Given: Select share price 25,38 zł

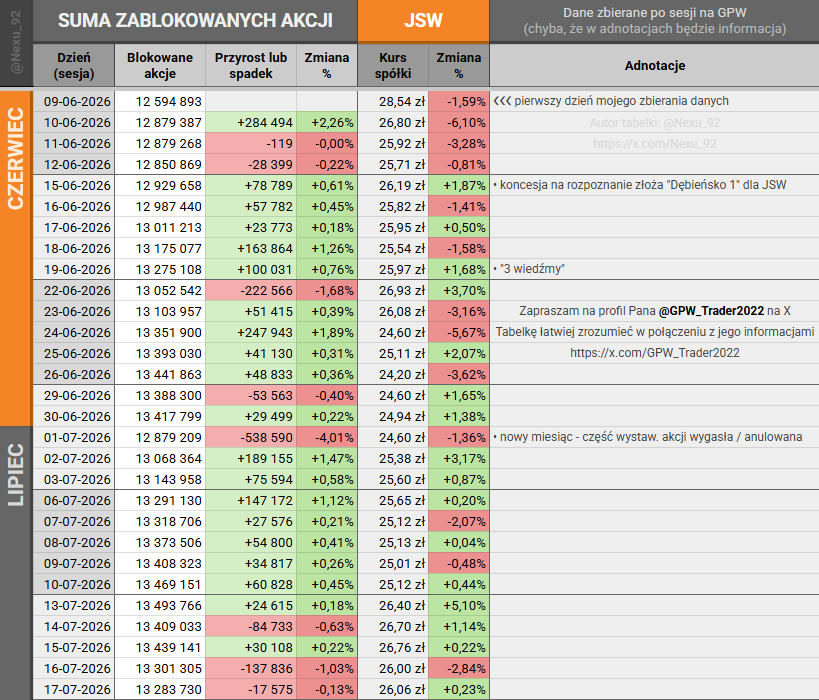Looking at the screenshot, I should pyautogui.click(x=393, y=458).
